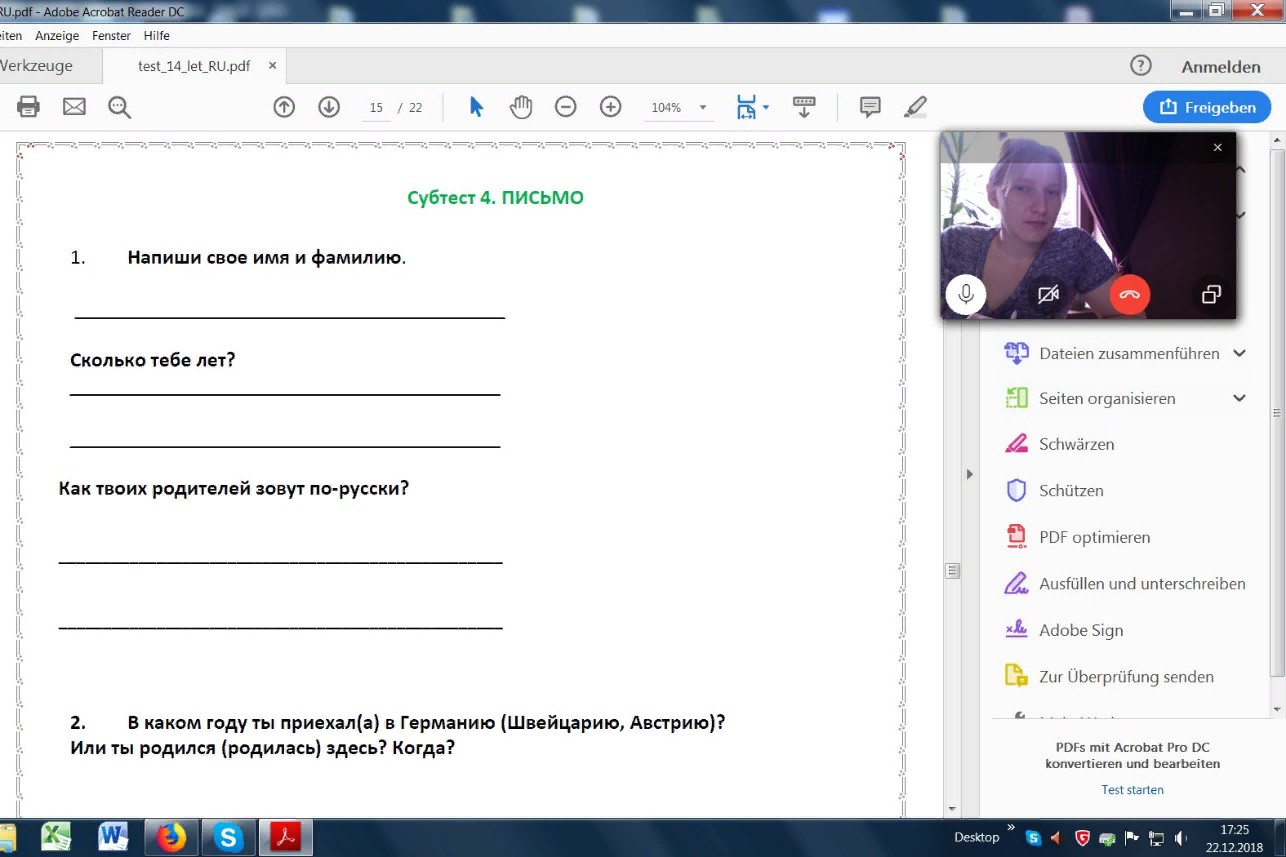Go to previous page with up arrow
The image size is (1286, 857).
pyautogui.click(x=284, y=107)
